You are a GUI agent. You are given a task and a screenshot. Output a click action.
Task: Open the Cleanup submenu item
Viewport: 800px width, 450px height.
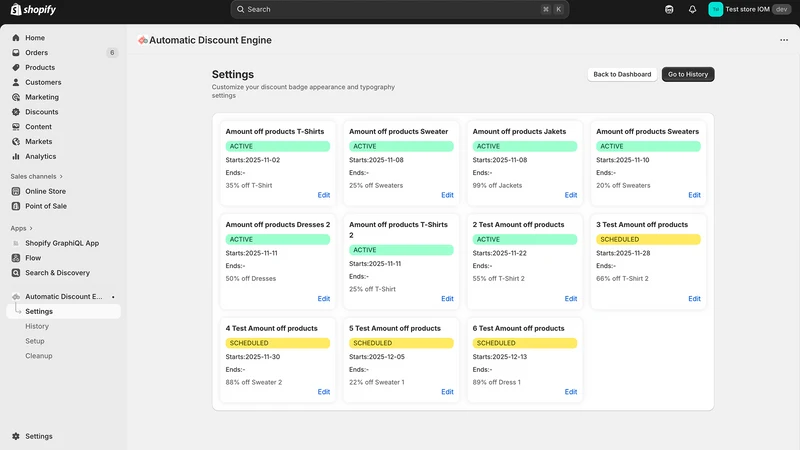39,356
